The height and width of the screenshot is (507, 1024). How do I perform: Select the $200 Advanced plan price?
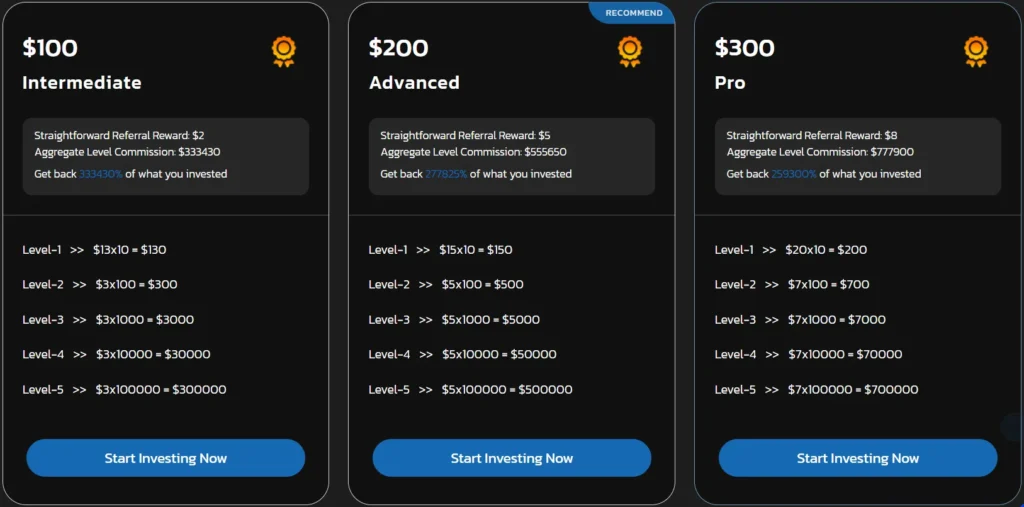[398, 48]
